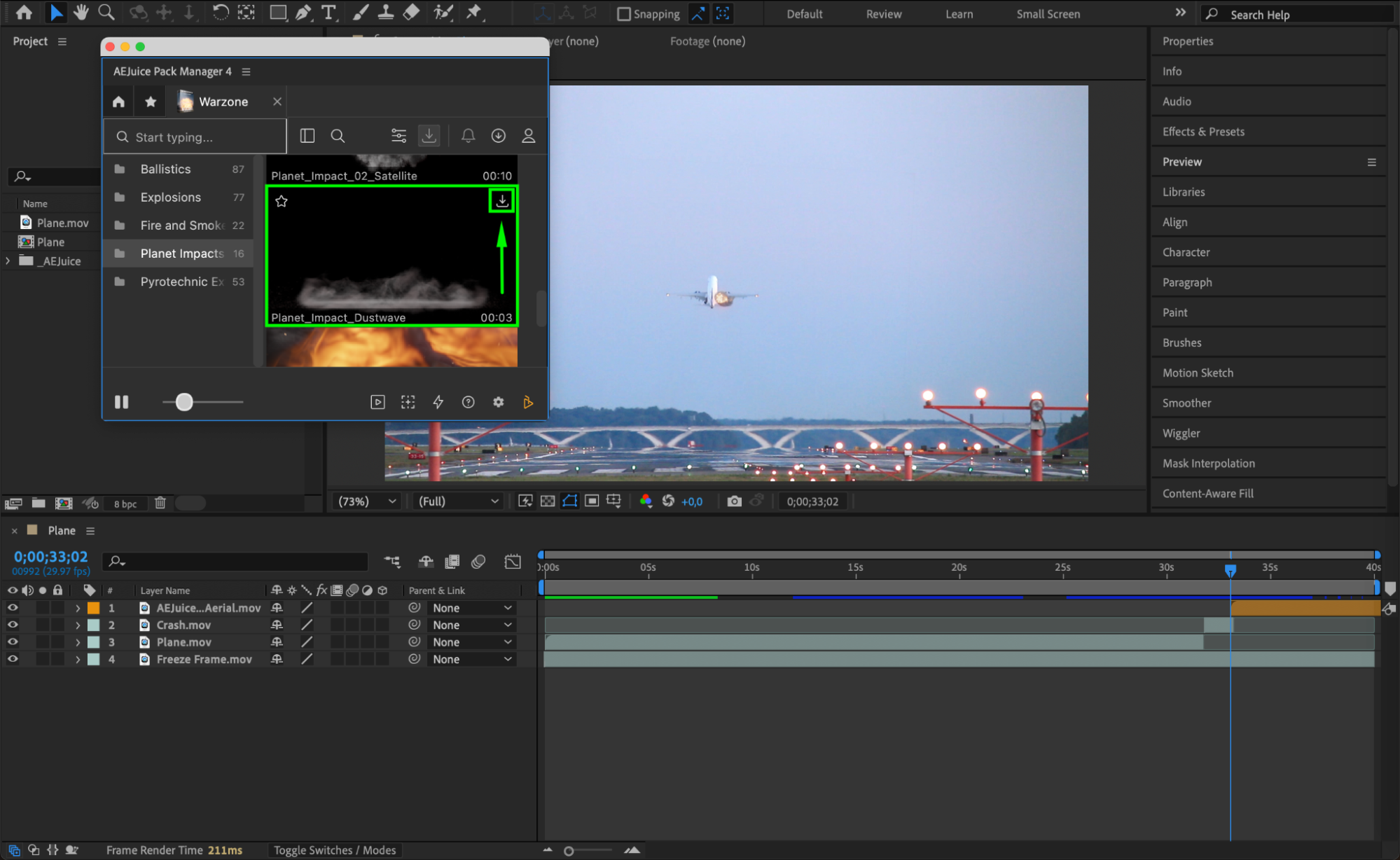1400x860 pixels.
Task: Choose the Hand tool
Action: click(81, 13)
